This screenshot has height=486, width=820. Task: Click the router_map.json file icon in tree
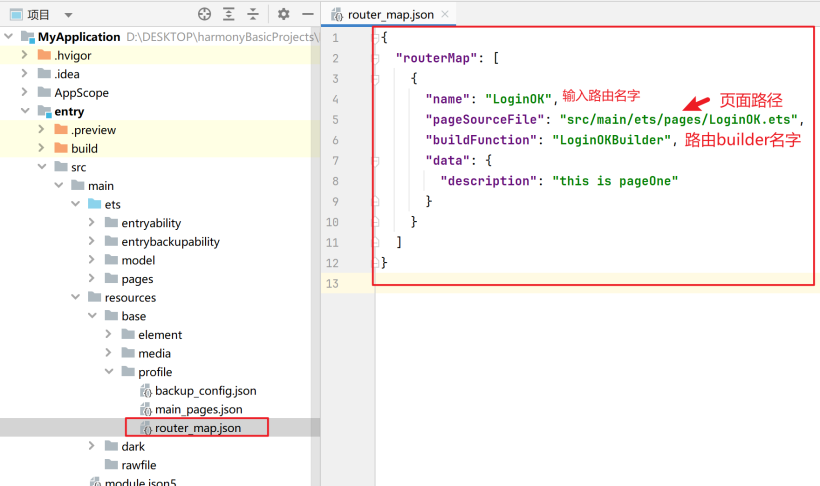146,428
